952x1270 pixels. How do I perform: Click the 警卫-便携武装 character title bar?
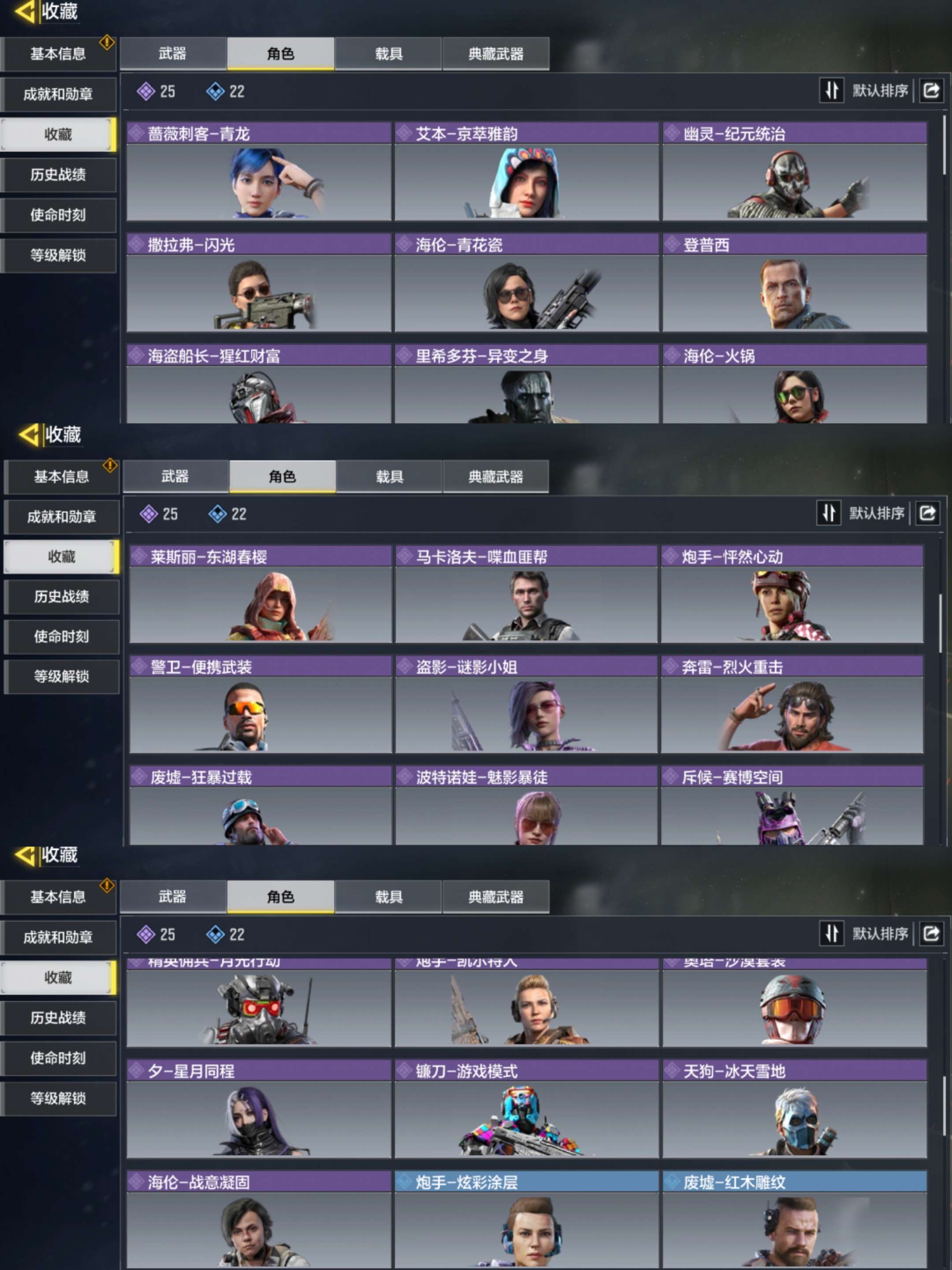tap(260, 667)
